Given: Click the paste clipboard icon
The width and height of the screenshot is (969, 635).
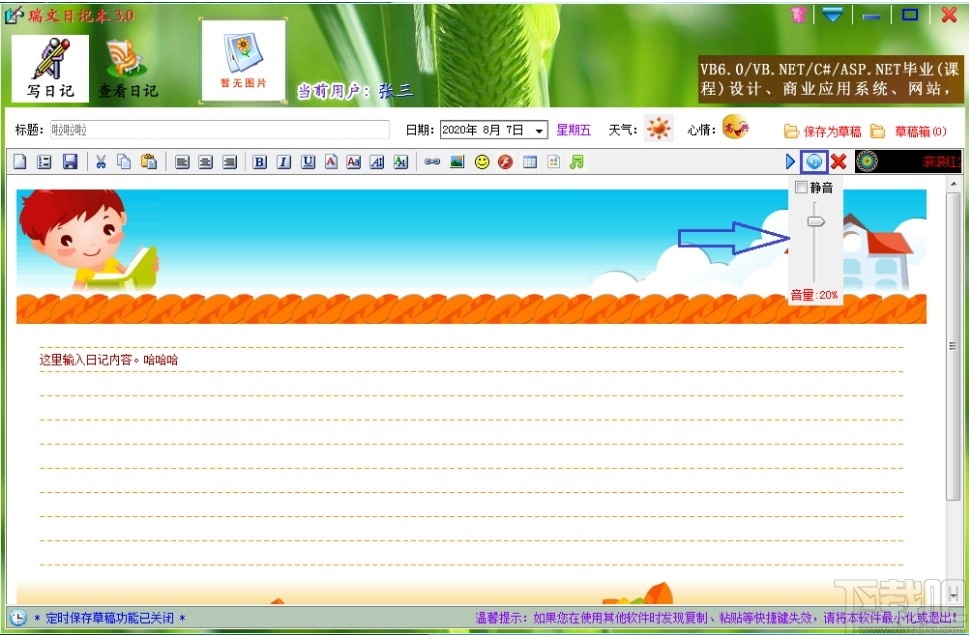Looking at the screenshot, I should click(149, 162).
